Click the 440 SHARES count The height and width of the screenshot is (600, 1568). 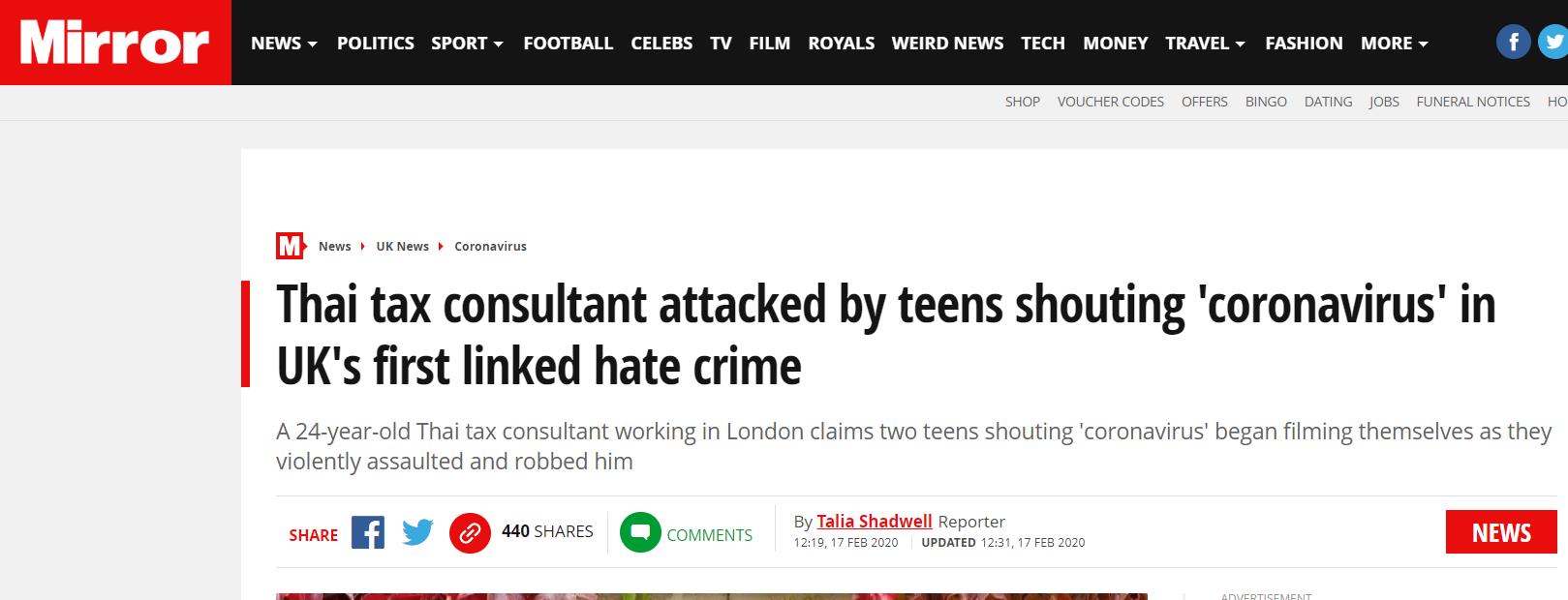coord(547,531)
